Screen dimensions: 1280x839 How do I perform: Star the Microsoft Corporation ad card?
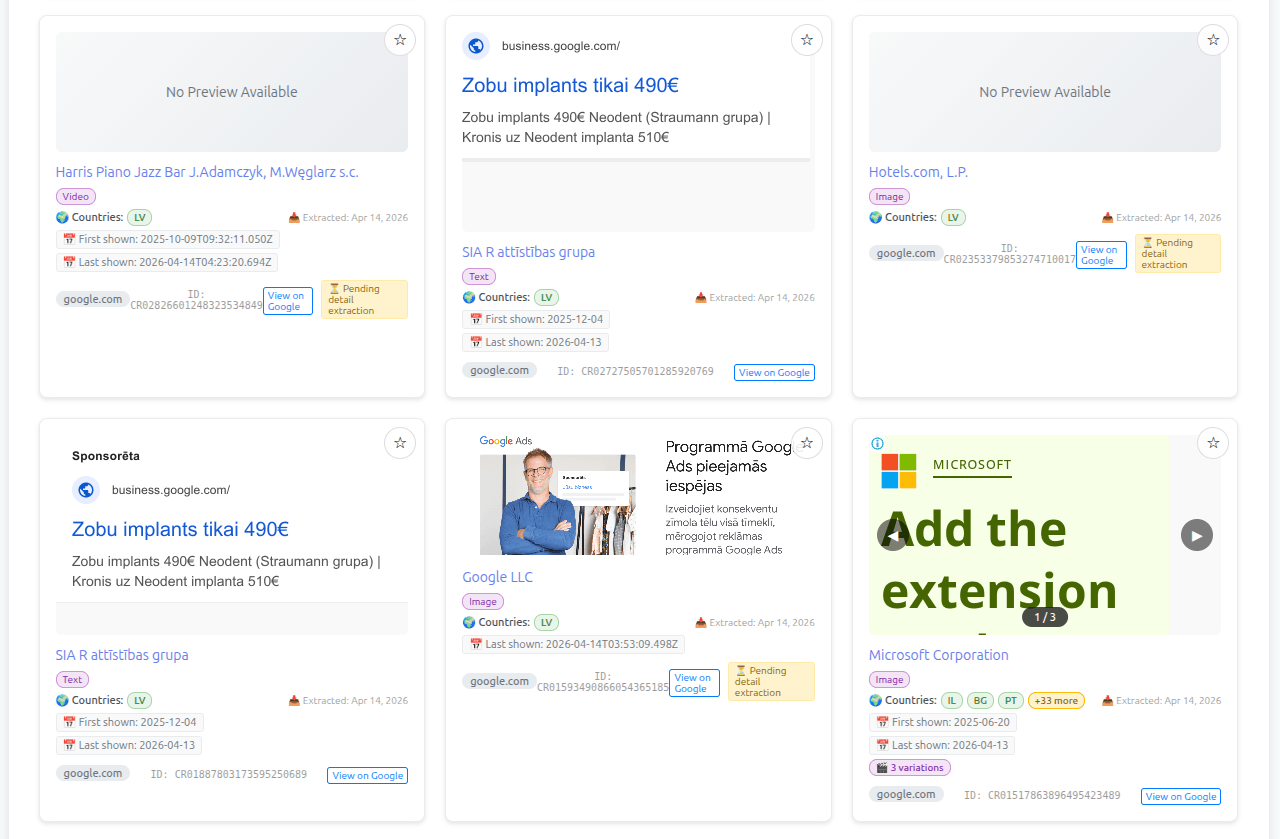click(1212, 442)
